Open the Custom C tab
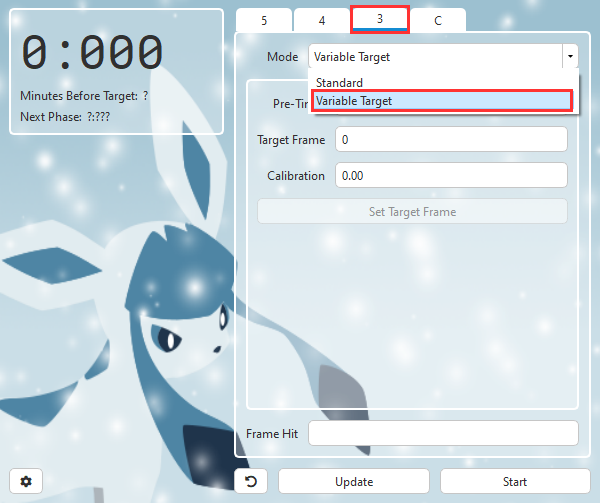 [x=438, y=20]
